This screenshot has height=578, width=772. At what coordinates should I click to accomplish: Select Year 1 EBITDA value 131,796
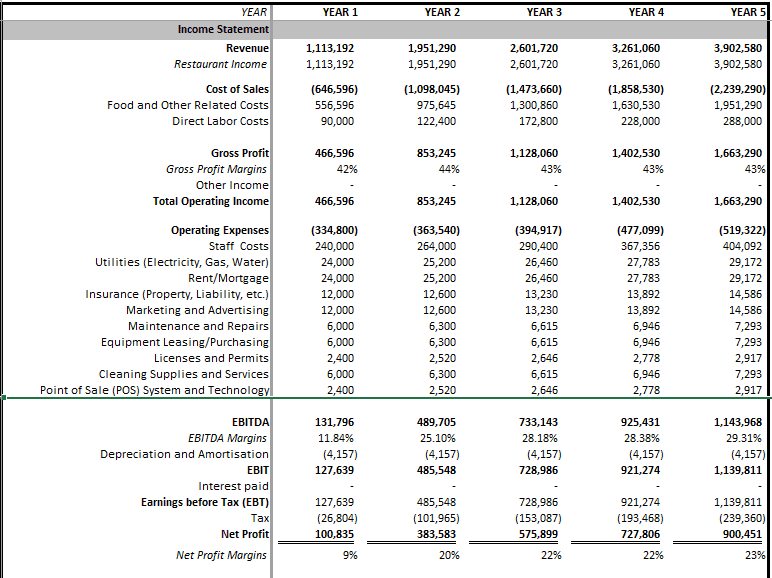click(335, 422)
